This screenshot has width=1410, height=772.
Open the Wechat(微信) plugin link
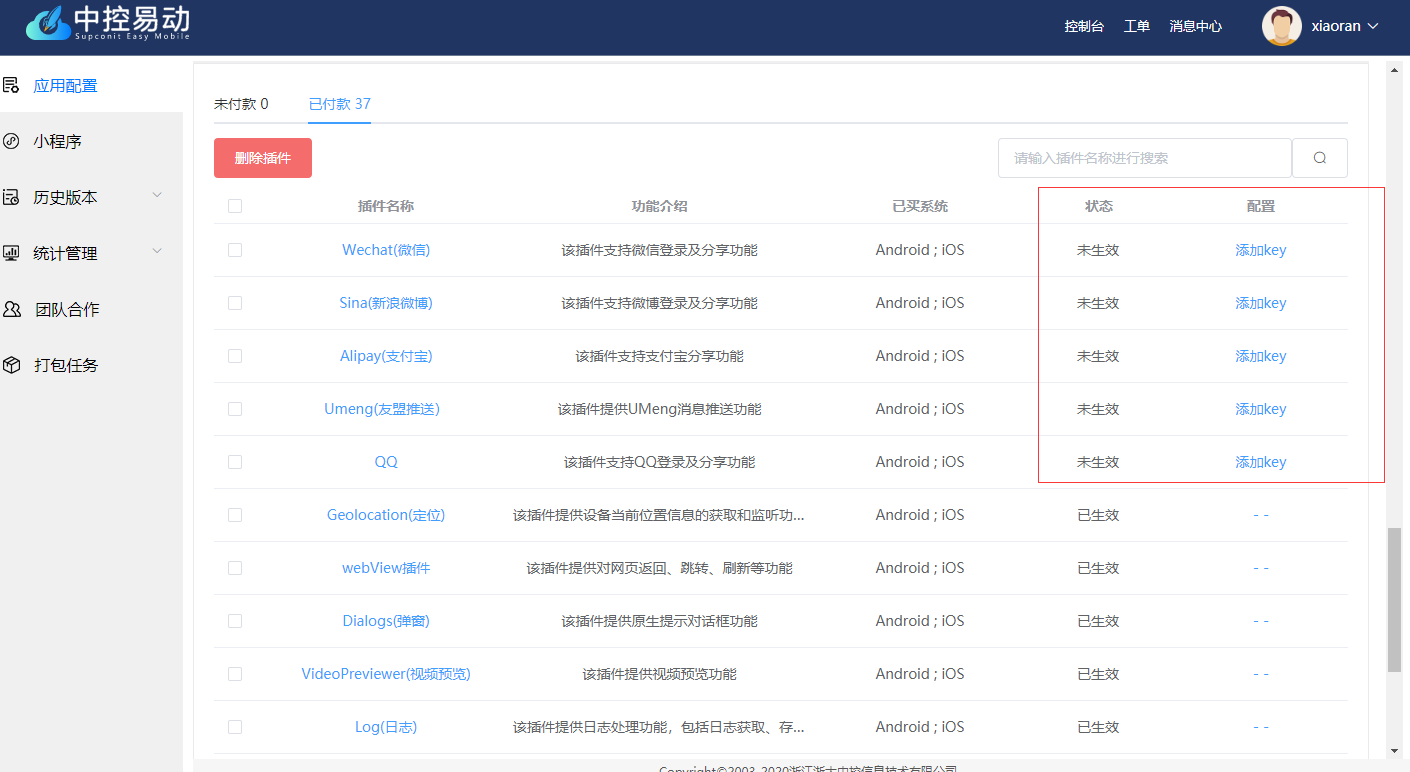click(x=386, y=250)
